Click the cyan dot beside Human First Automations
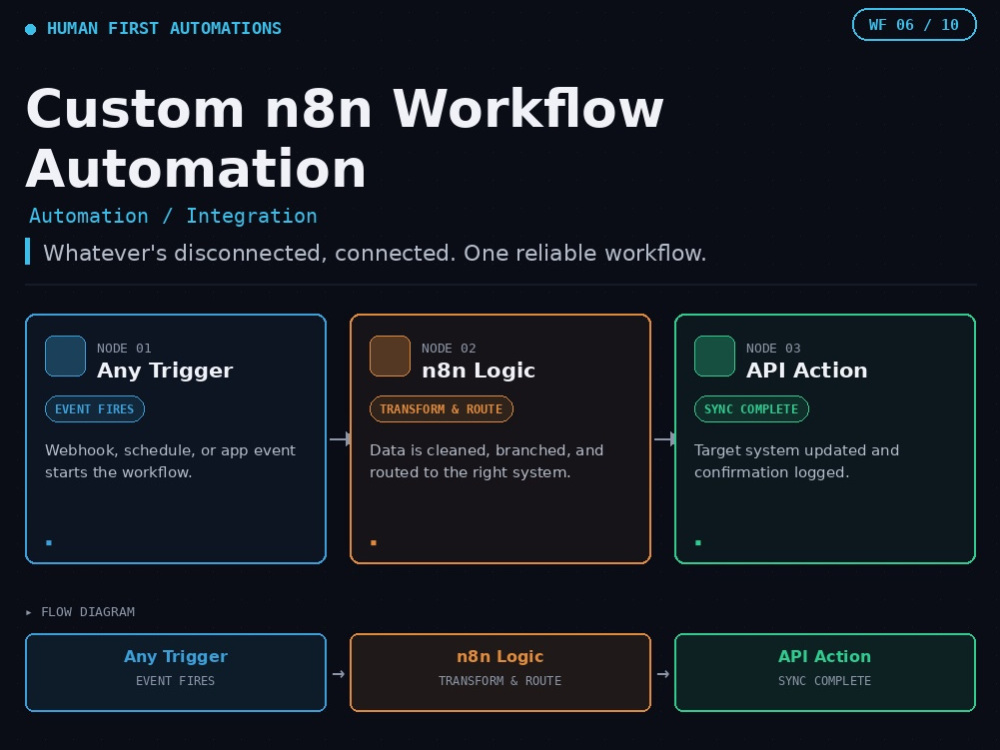This screenshot has height=750, width=1000. [x=30, y=29]
